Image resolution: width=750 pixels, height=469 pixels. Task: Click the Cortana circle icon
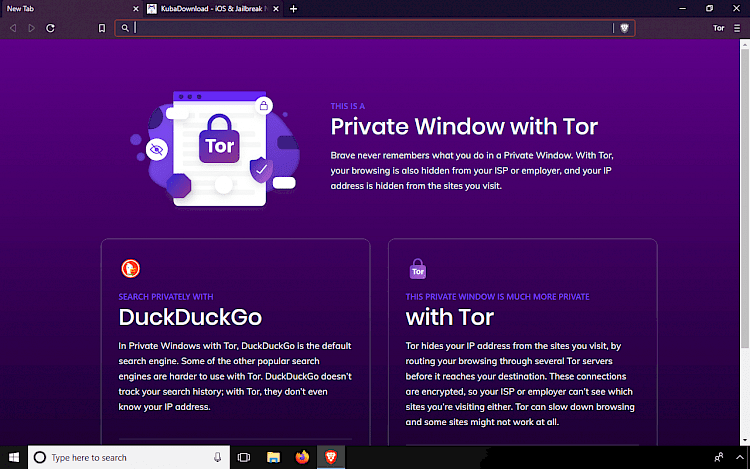(40, 458)
